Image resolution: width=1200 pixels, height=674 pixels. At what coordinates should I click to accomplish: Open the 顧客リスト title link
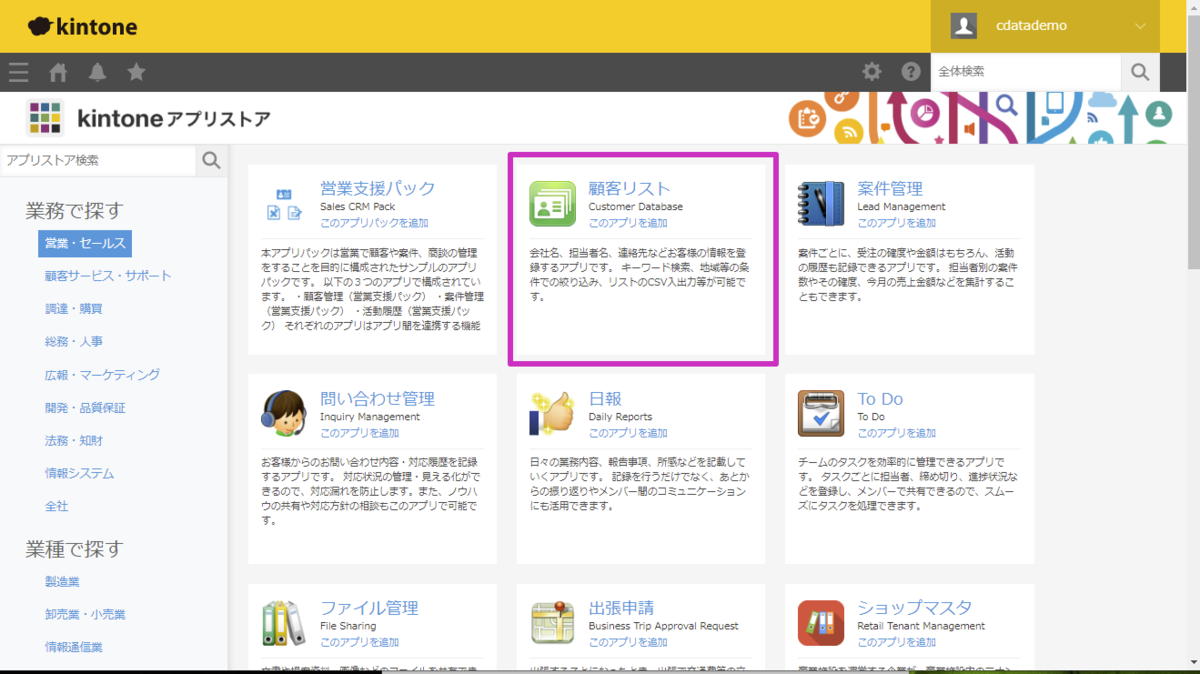[x=630, y=188]
